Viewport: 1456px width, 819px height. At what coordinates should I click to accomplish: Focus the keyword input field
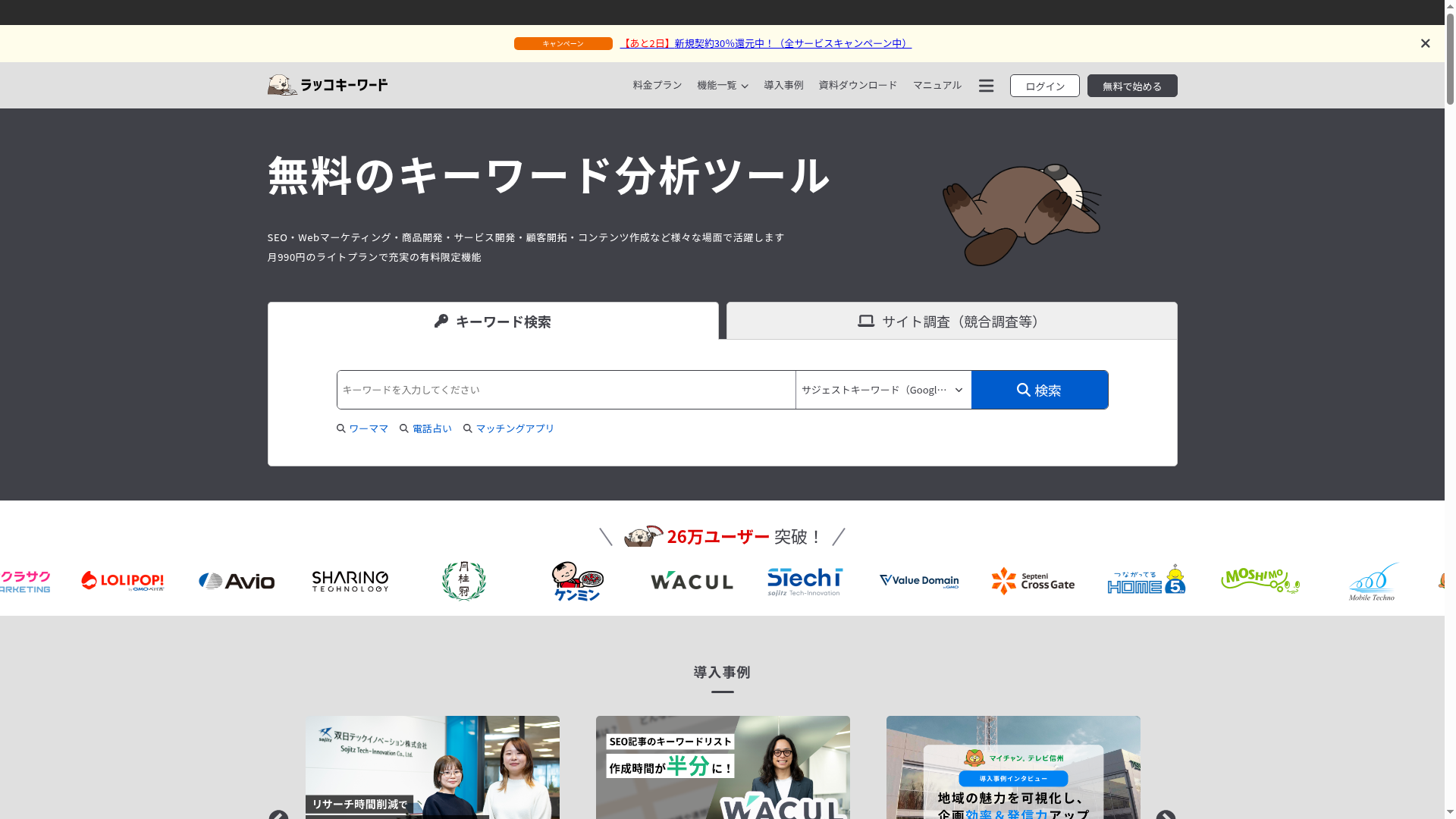566,390
